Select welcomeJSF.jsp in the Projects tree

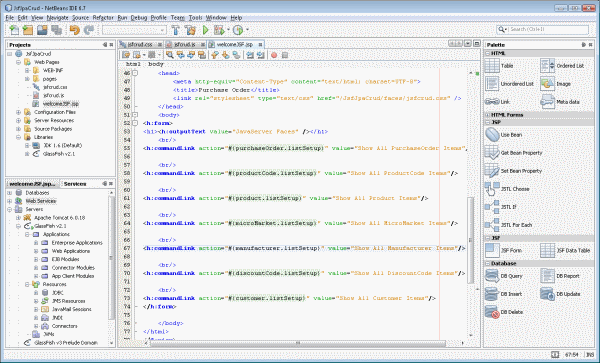click(61, 104)
